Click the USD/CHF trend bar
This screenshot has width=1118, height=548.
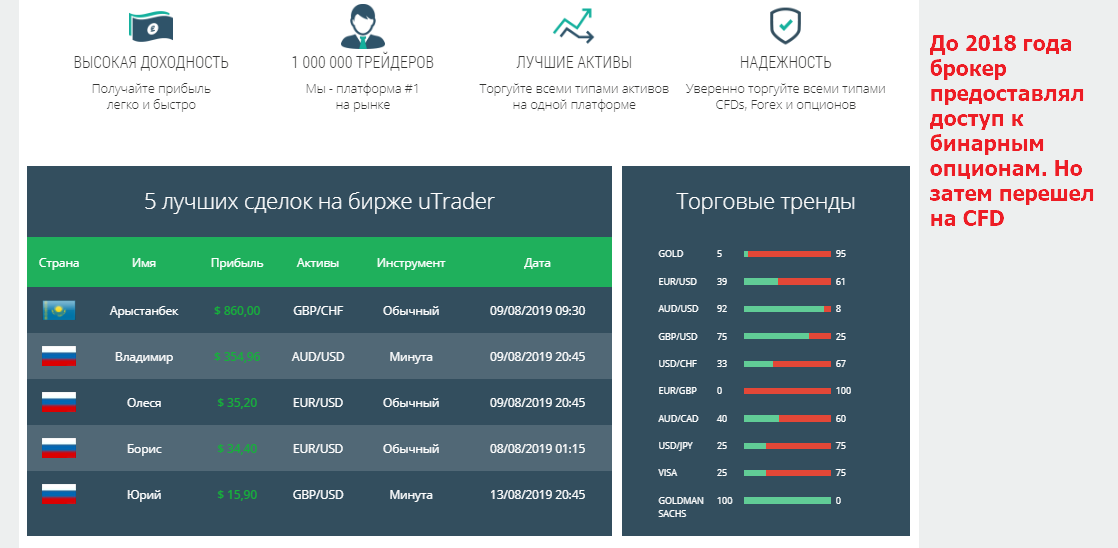pos(787,363)
